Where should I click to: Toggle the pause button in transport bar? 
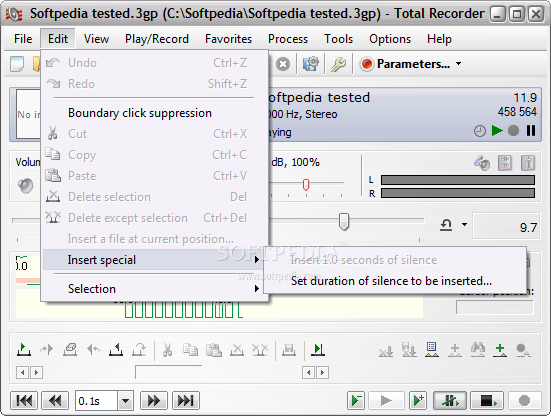(x=450, y=401)
